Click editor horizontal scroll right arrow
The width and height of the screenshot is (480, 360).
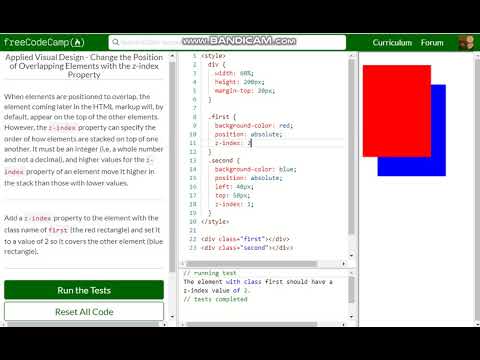[x=344, y=264]
